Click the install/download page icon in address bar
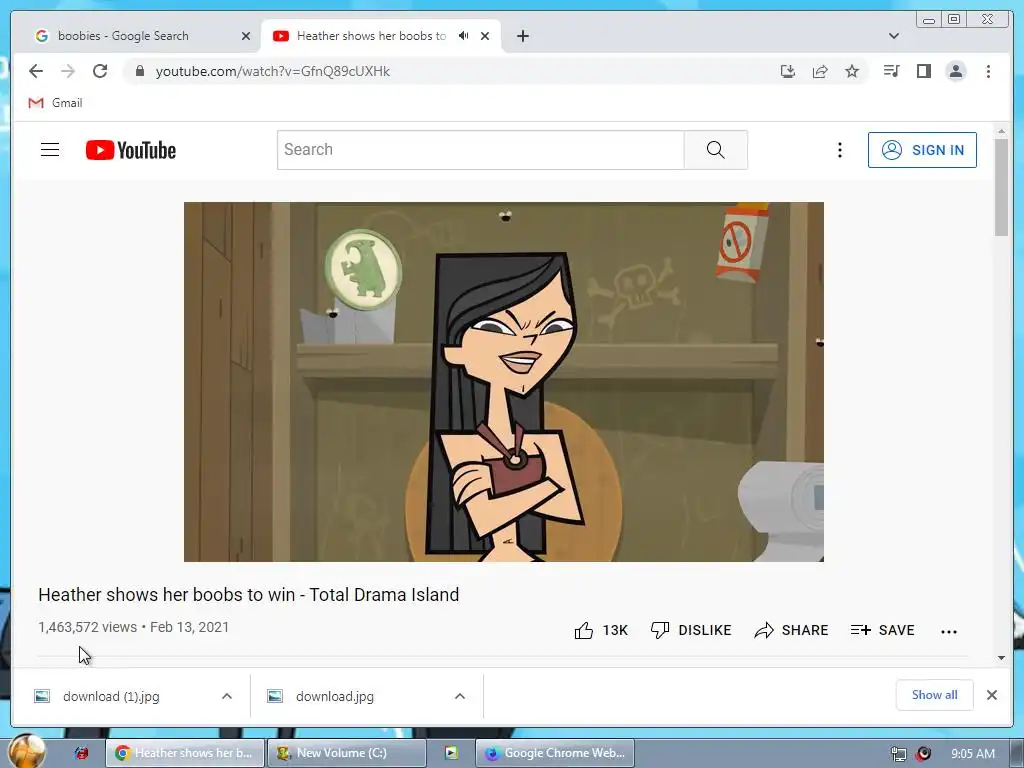1024x768 pixels. (x=788, y=71)
